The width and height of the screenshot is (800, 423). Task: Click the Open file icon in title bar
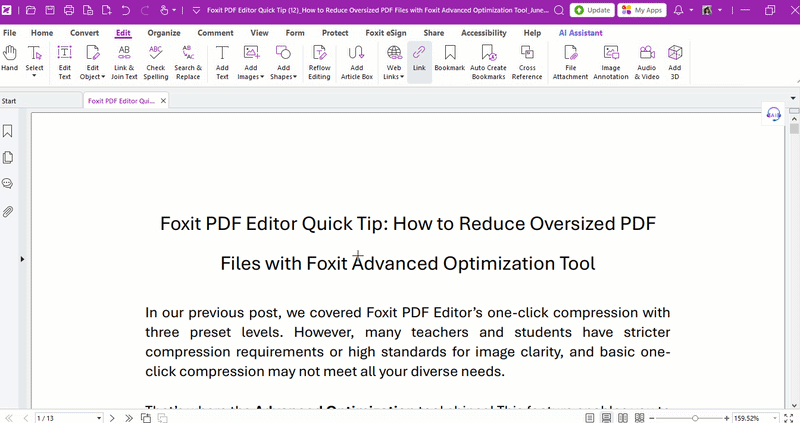click(x=31, y=10)
